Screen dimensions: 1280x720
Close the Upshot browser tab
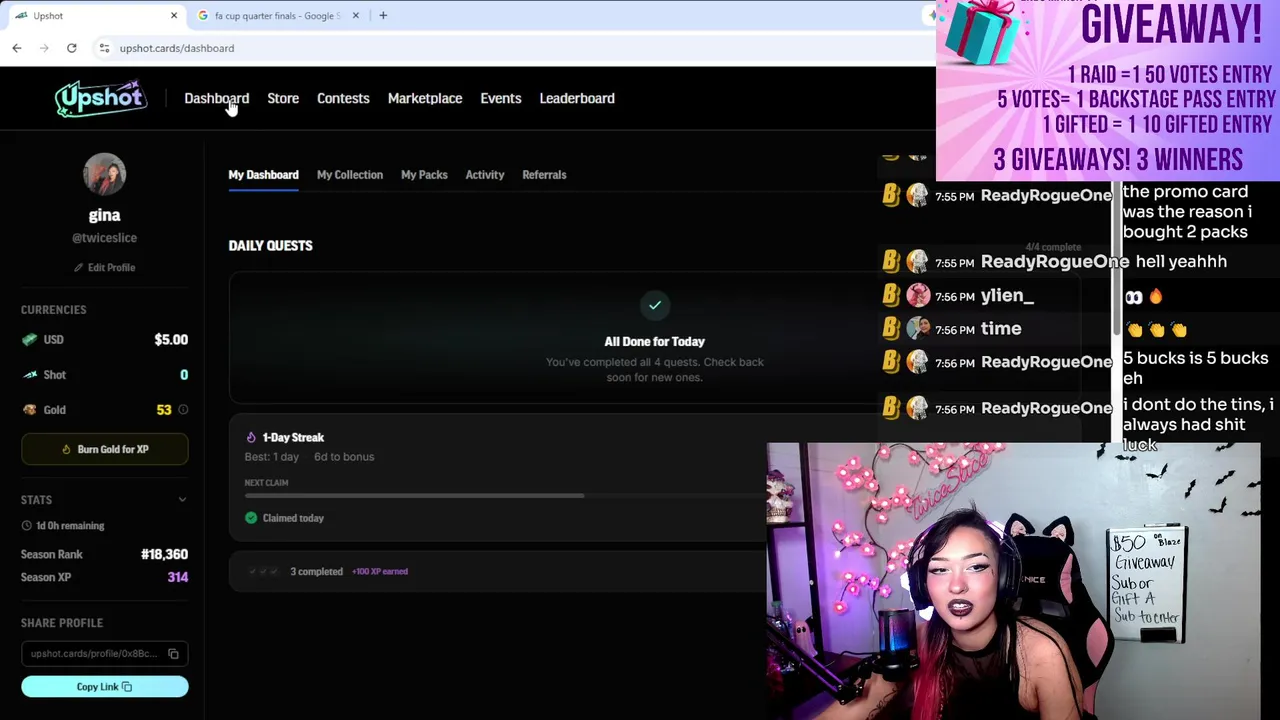(x=174, y=16)
